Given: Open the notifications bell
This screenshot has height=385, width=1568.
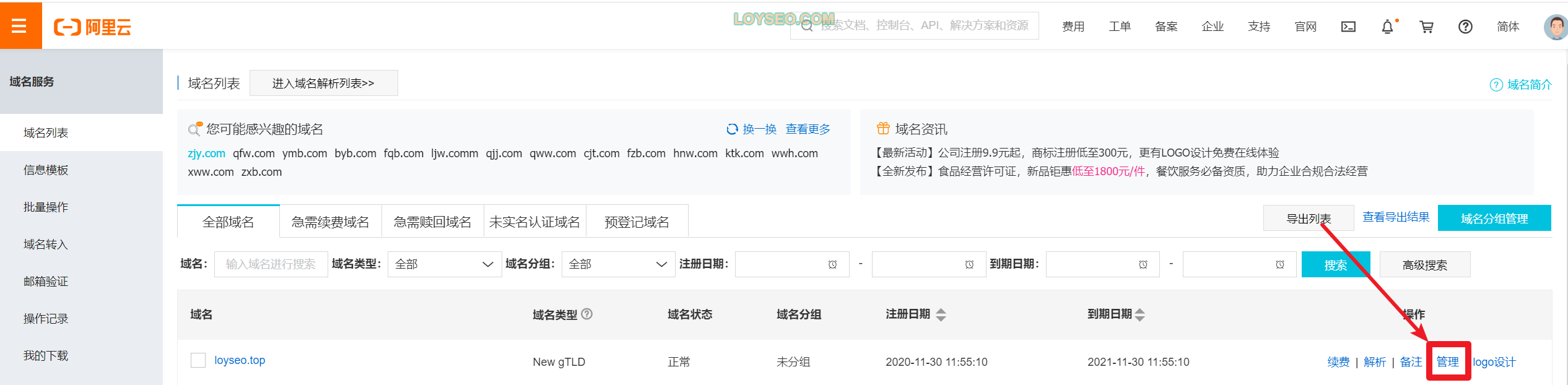Looking at the screenshot, I should (1388, 27).
